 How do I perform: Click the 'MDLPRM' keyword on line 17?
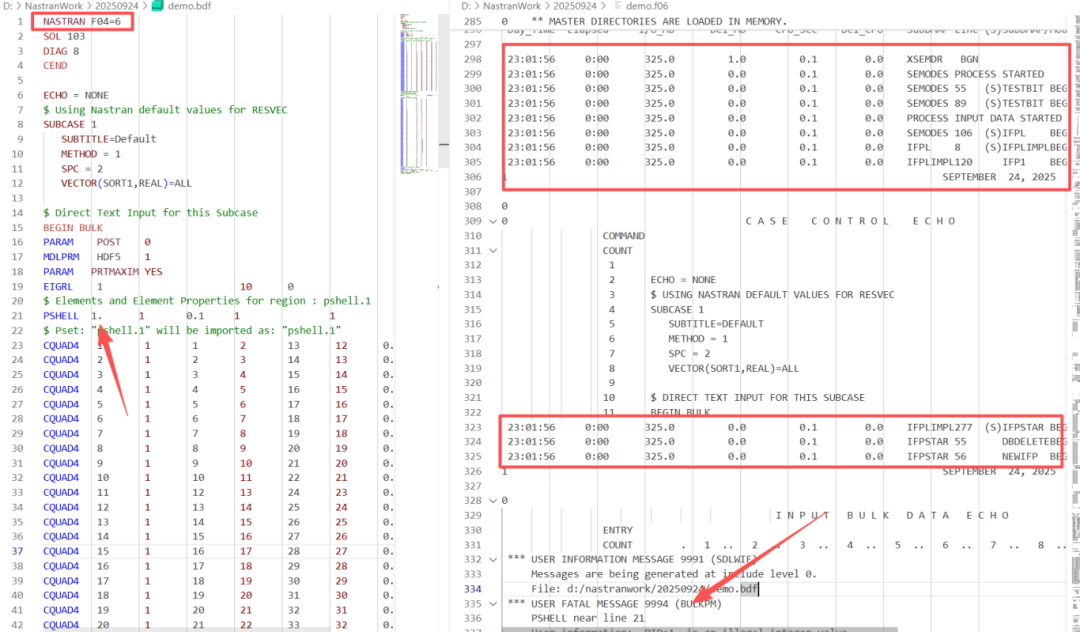[x=61, y=257]
